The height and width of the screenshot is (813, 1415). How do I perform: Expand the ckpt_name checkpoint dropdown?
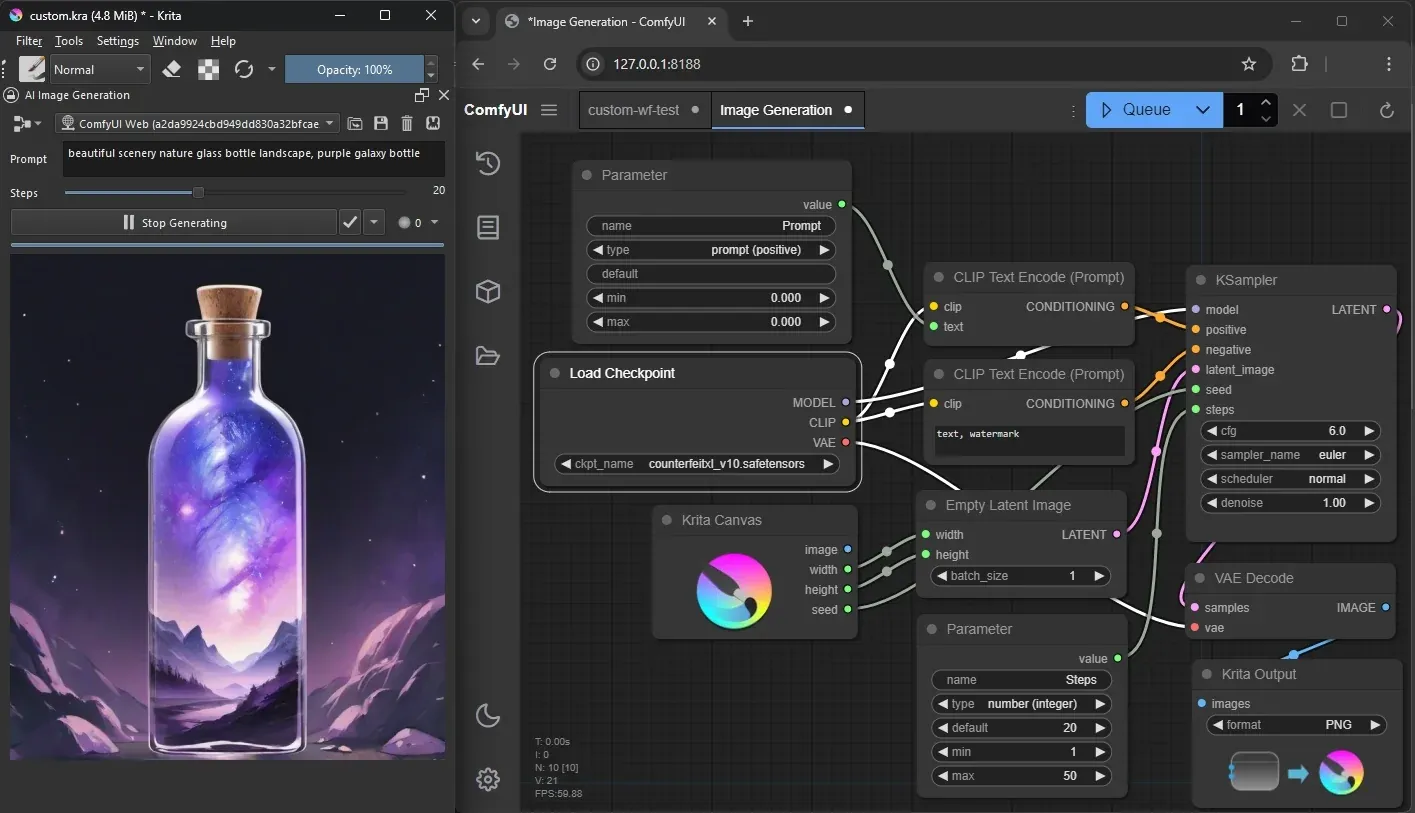(x=827, y=463)
